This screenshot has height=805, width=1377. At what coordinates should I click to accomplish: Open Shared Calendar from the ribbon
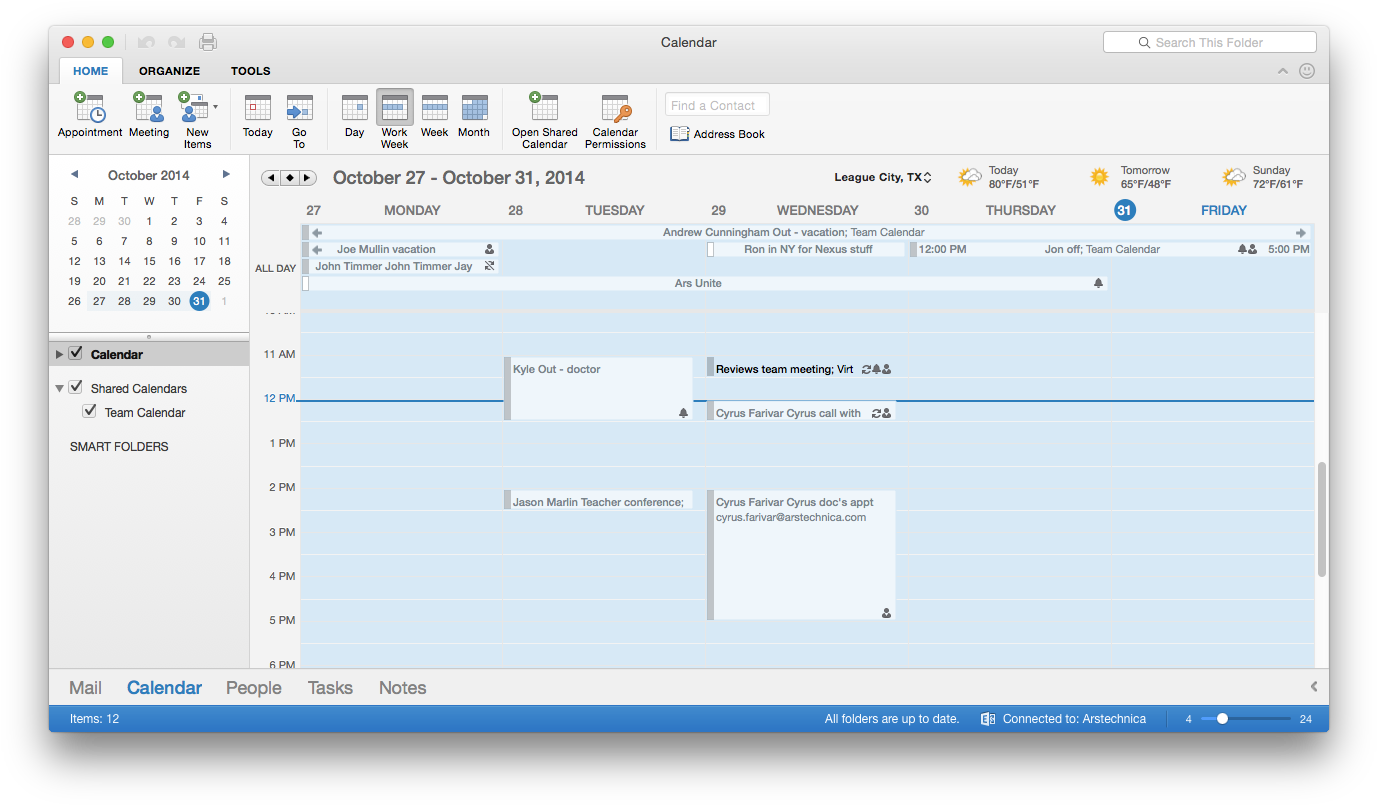tap(544, 108)
